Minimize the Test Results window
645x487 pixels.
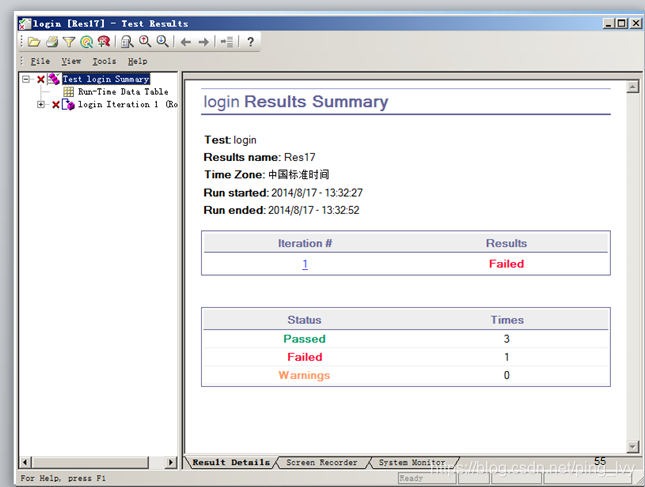(x=608, y=23)
